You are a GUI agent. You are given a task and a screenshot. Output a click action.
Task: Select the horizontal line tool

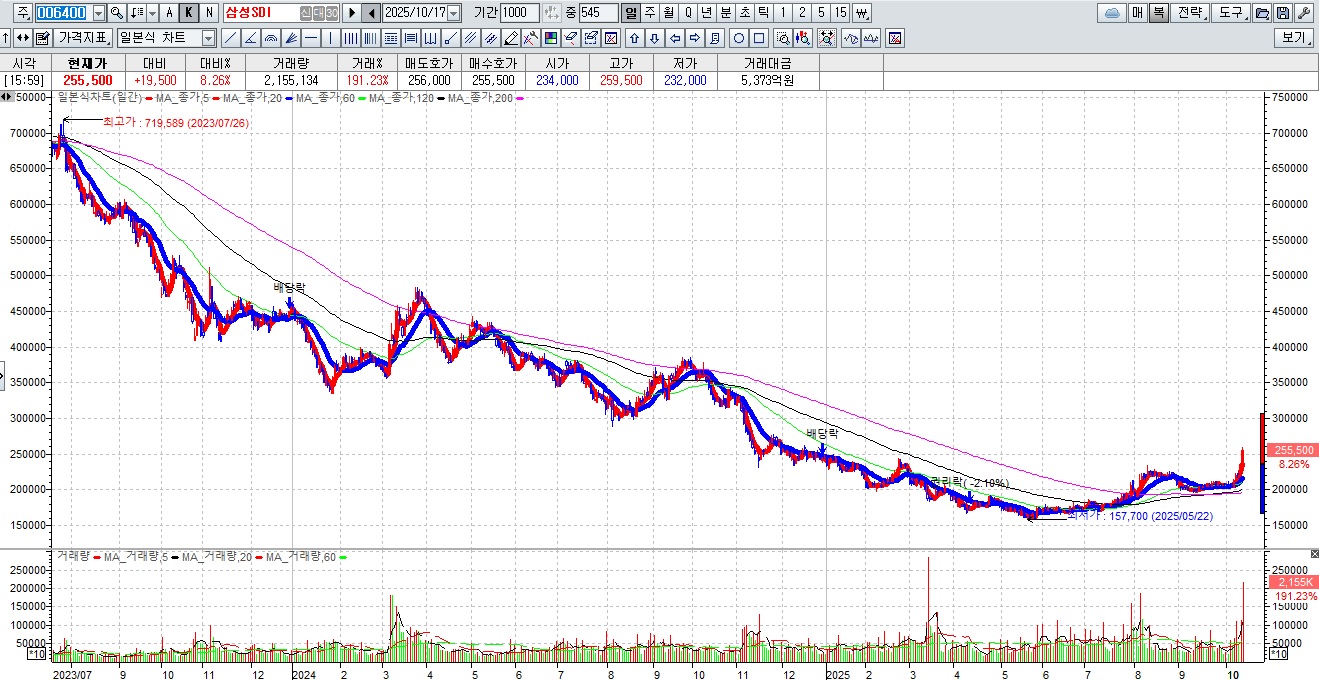[311, 38]
